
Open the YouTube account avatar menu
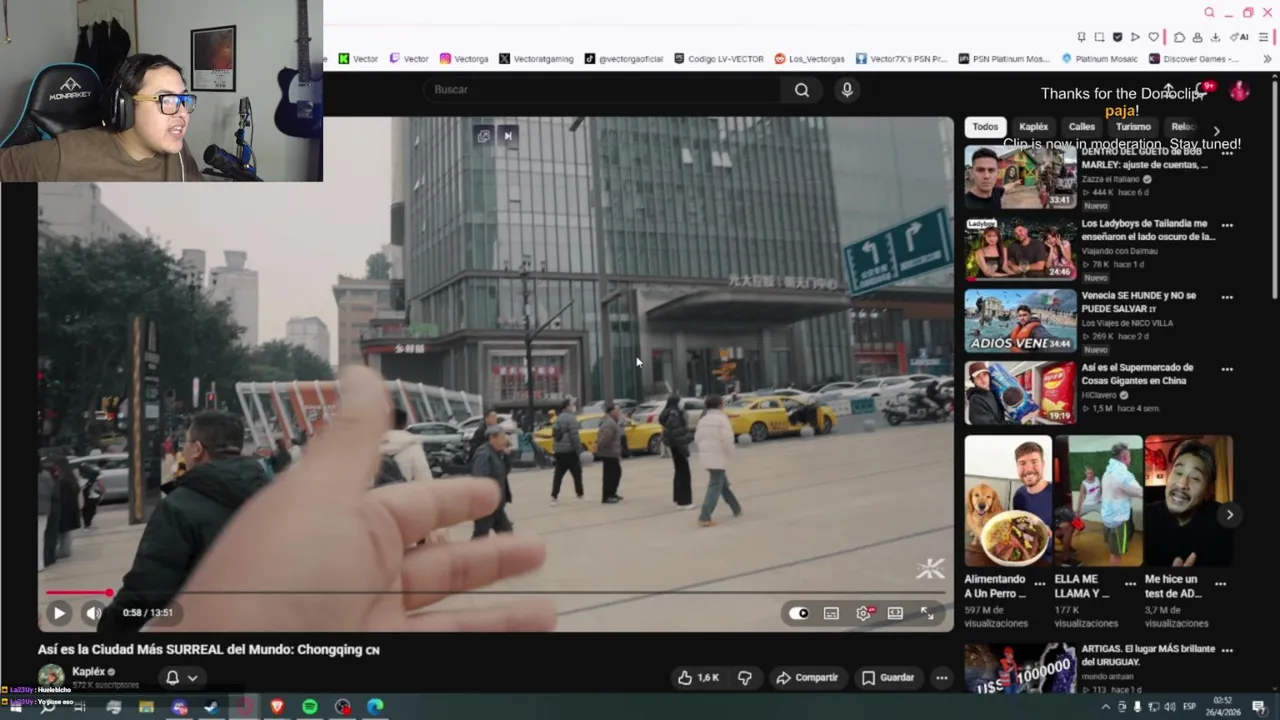(x=1240, y=91)
